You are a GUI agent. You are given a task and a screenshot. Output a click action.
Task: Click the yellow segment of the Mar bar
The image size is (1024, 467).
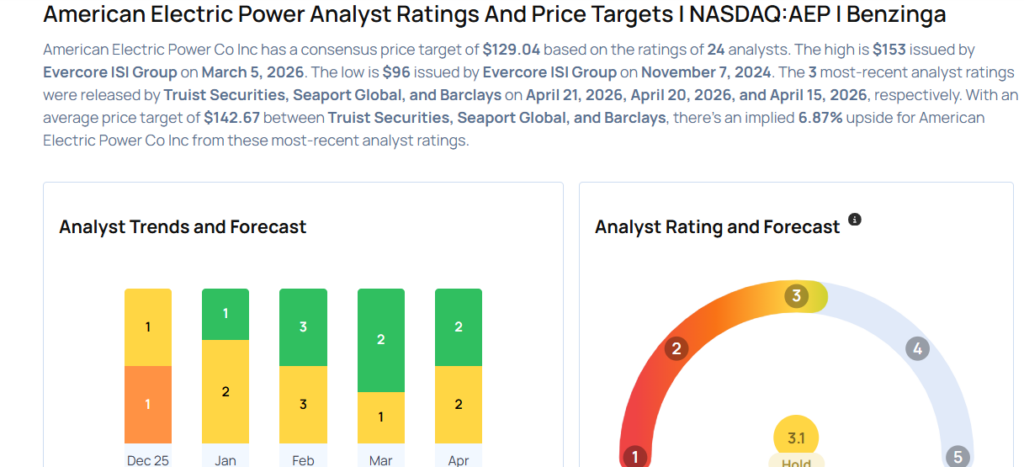[381, 416]
